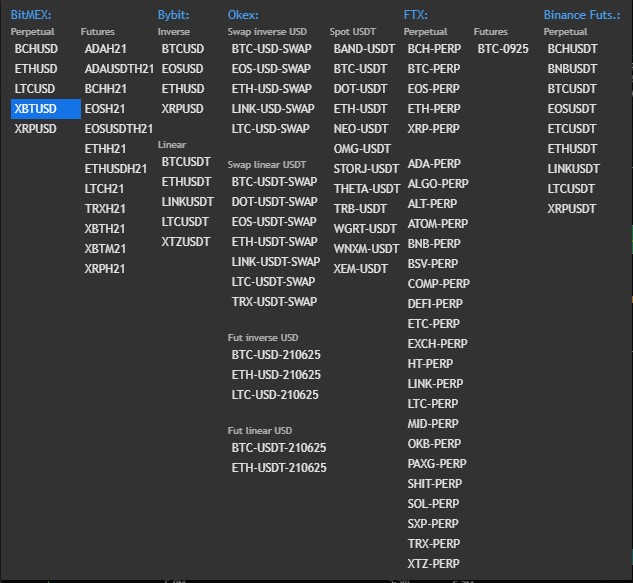Pick MID-PERP on FTX
The image size is (633, 583).
pyautogui.click(x=433, y=424)
